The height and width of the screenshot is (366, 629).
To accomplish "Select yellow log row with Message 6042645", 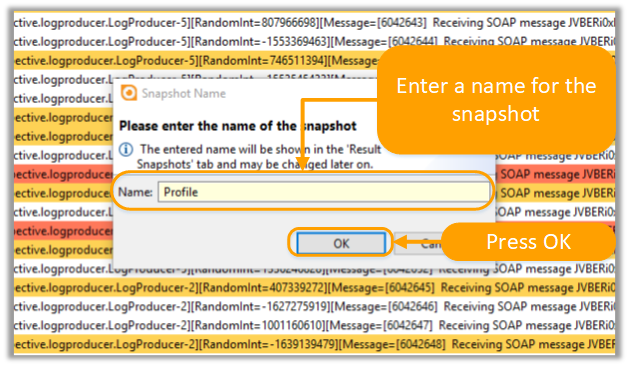I will [314, 288].
